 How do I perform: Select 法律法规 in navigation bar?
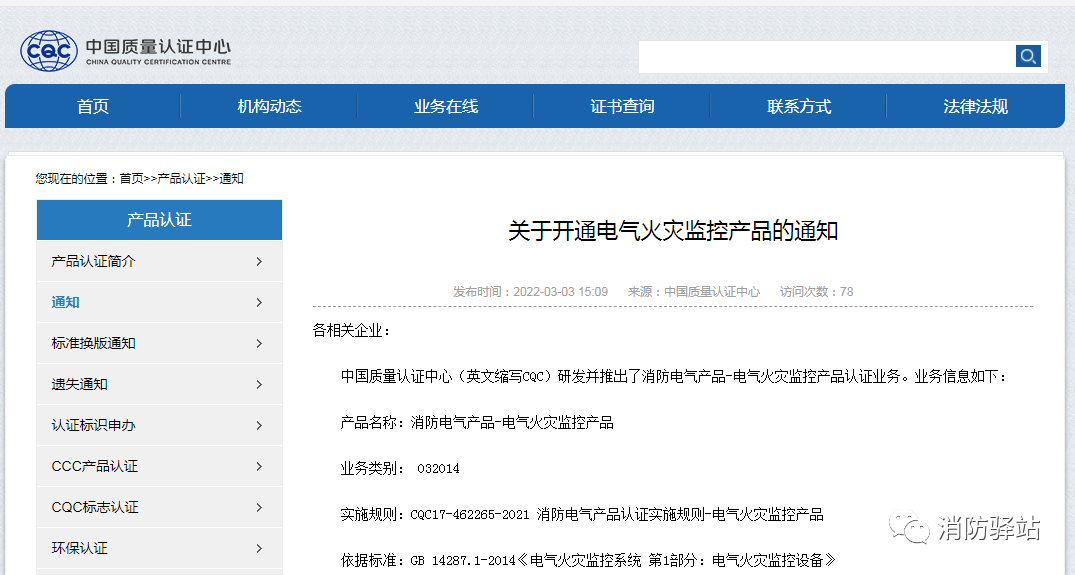pyautogui.click(x=975, y=107)
